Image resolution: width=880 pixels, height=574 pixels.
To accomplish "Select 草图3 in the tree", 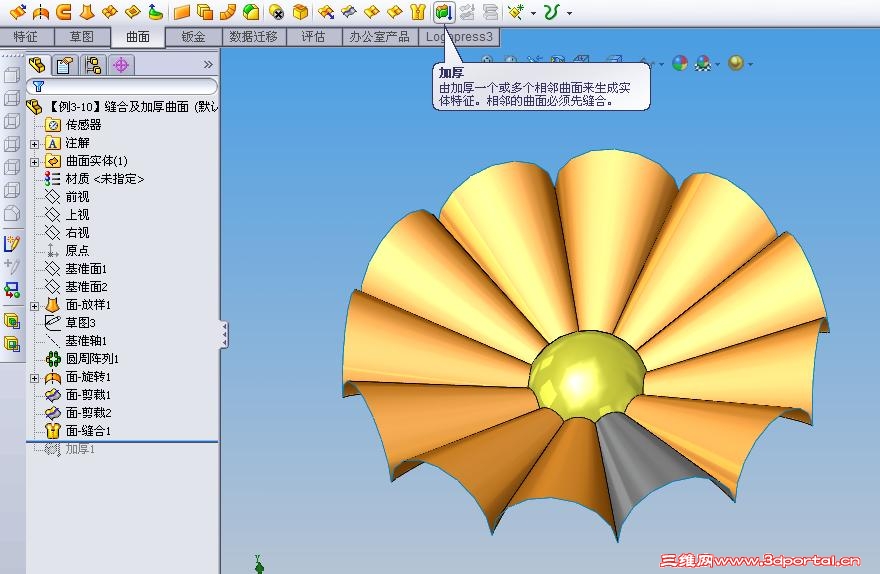I will click(x=71, y=323).
